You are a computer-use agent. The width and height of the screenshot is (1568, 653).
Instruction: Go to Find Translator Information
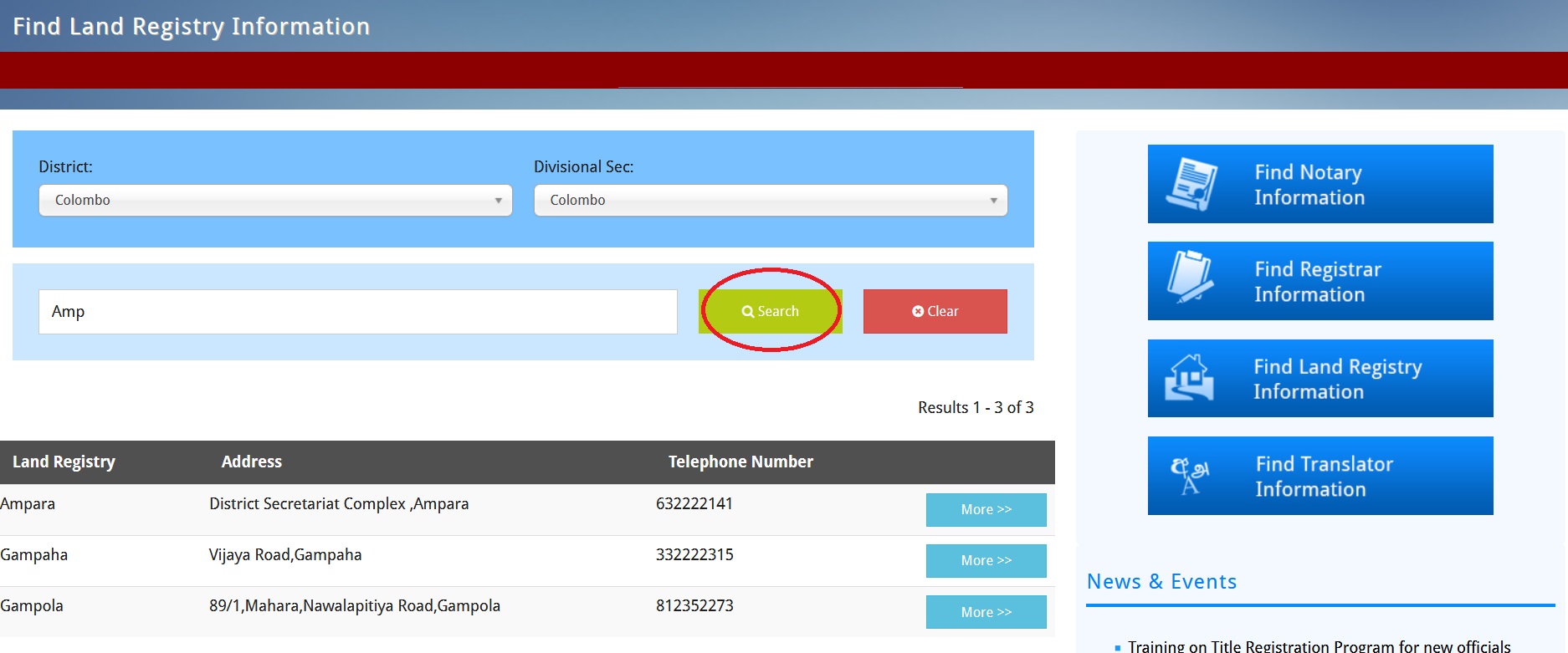1324,476
